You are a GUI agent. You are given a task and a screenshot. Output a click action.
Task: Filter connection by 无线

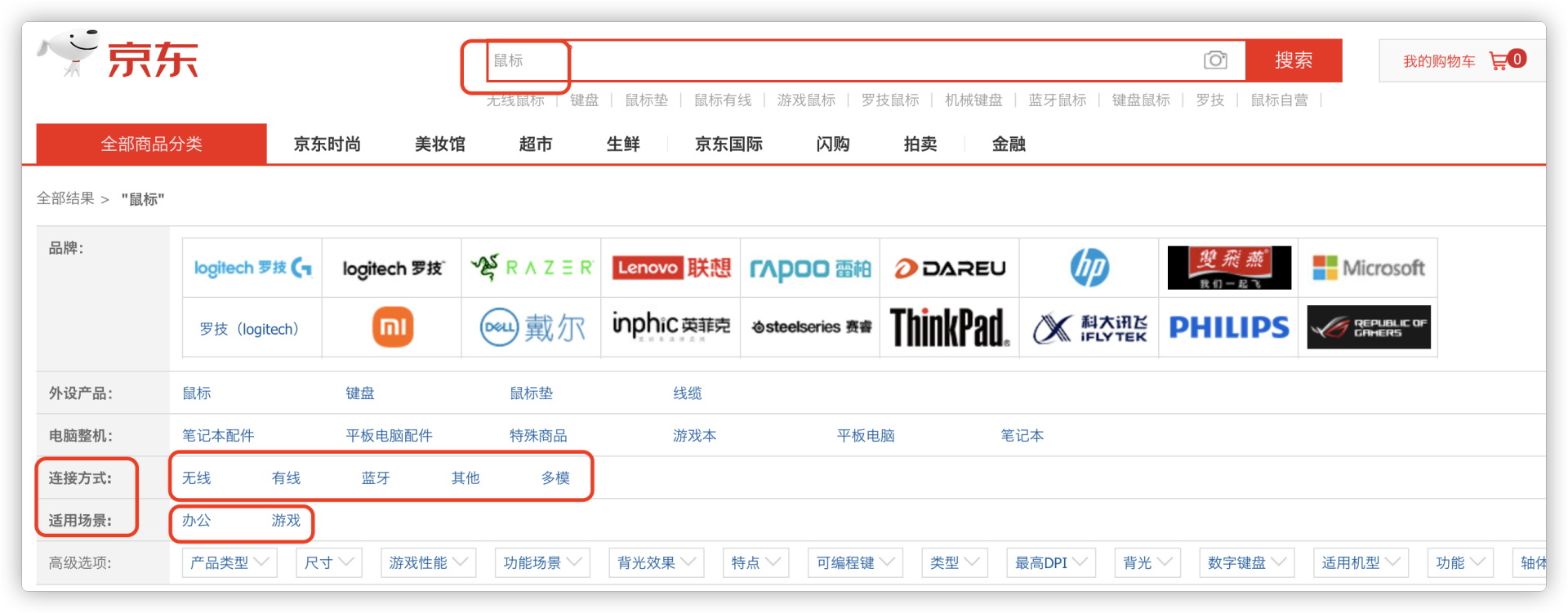point(196,478)
